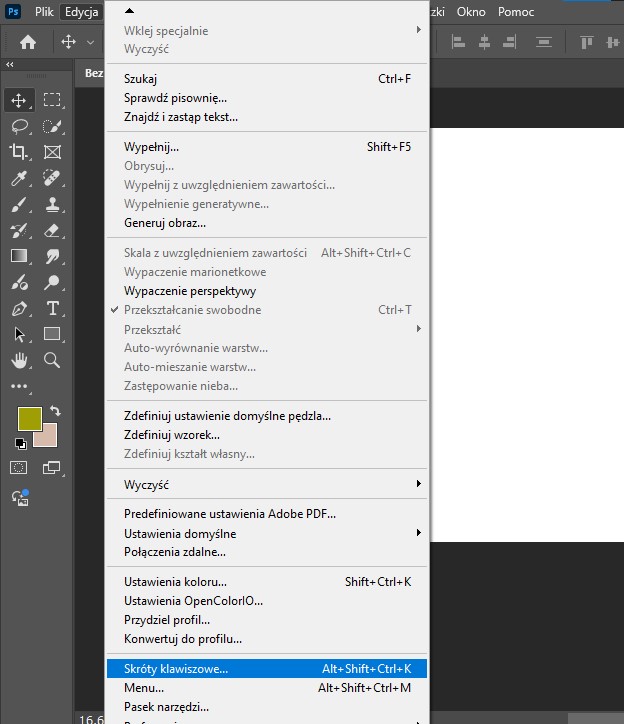Select Zdefiniuj wzorek entry

[267, 435]
